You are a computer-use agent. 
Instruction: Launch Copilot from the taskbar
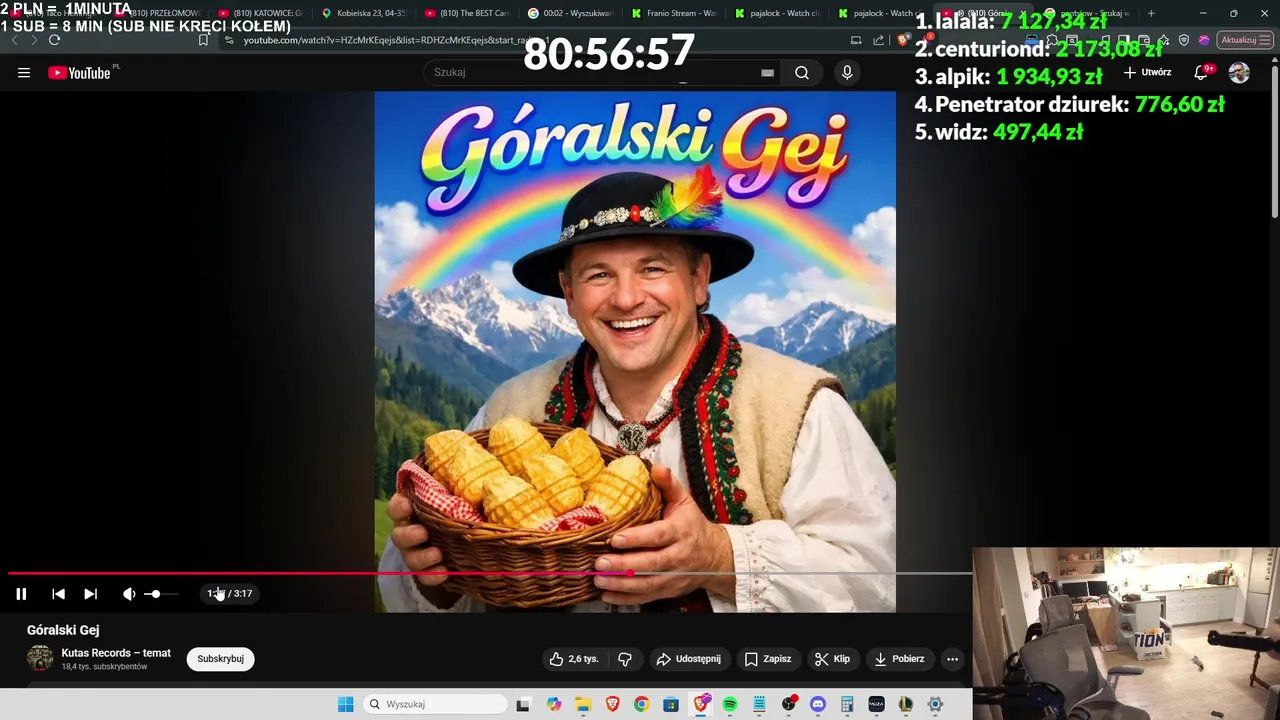coord(554,704)
